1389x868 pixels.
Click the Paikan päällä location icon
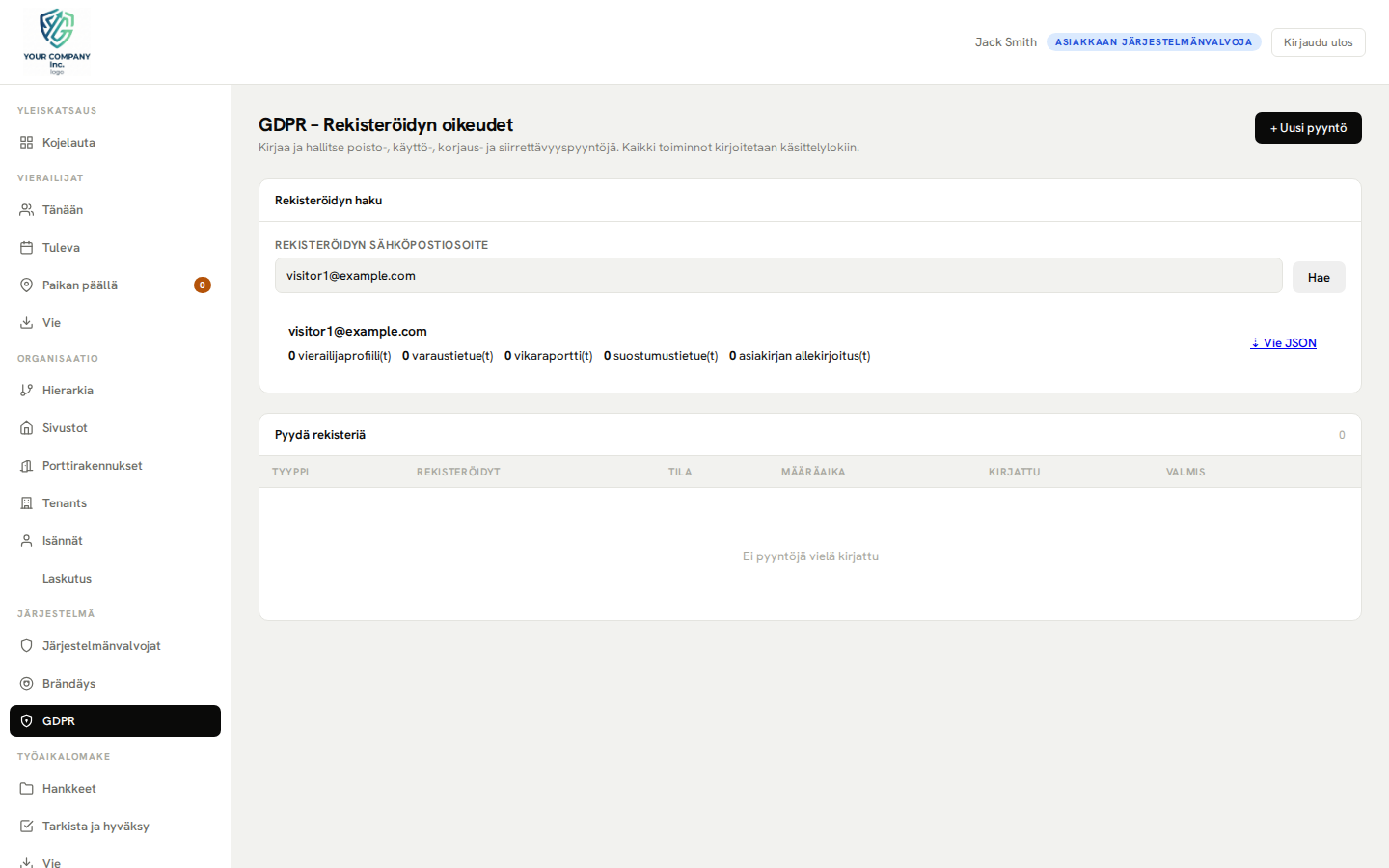[26, 285]
